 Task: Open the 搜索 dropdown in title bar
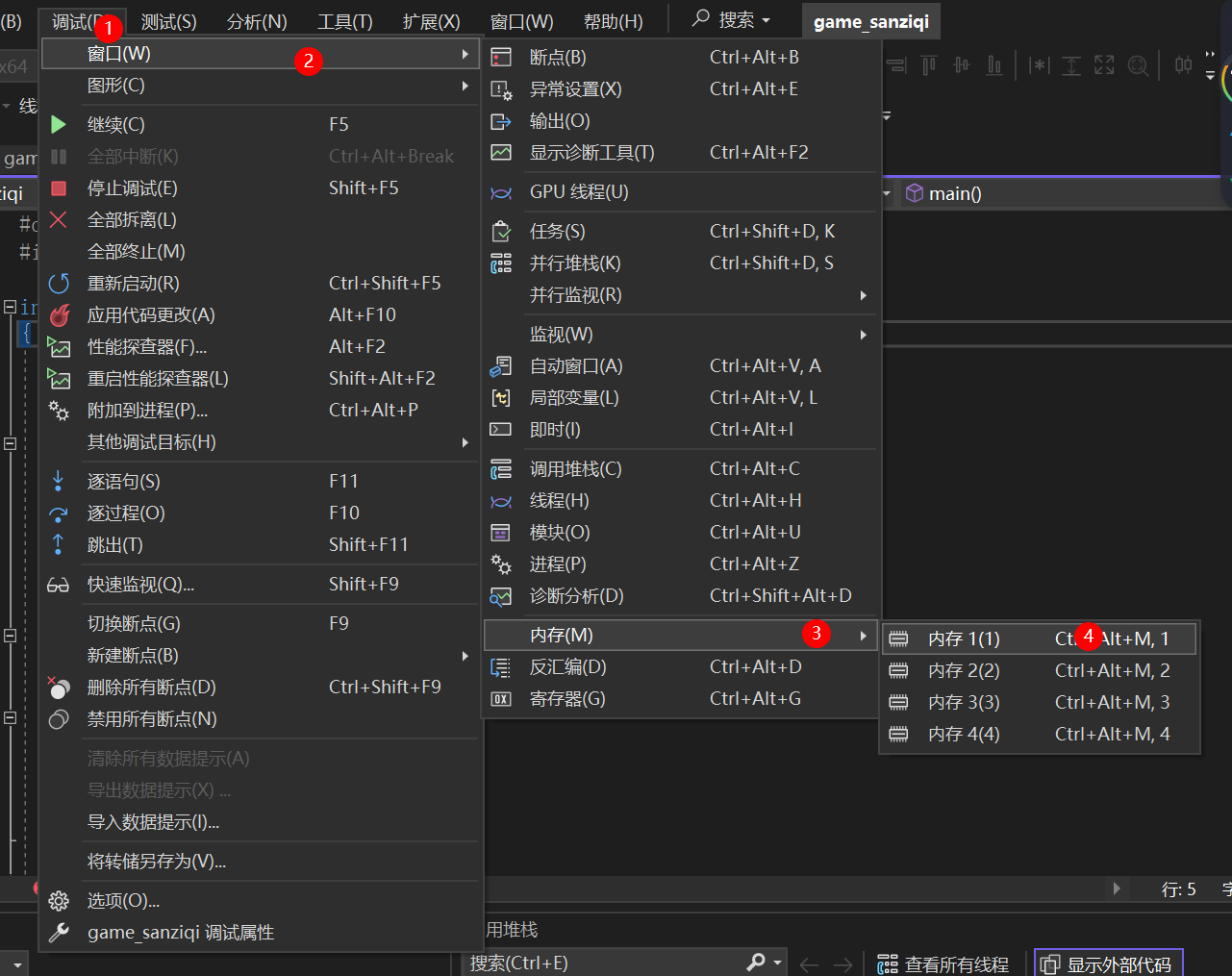[x=767, y=20]
